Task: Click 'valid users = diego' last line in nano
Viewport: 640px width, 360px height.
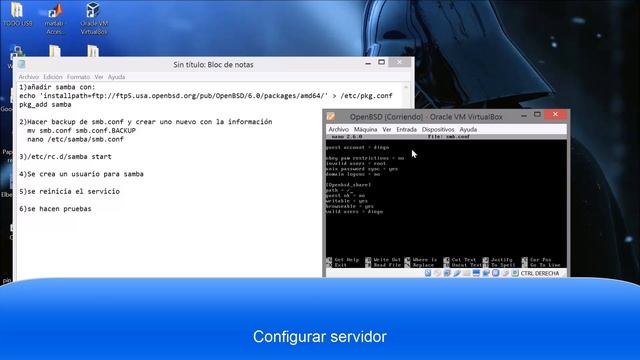Action: click(x=355, y=212)
